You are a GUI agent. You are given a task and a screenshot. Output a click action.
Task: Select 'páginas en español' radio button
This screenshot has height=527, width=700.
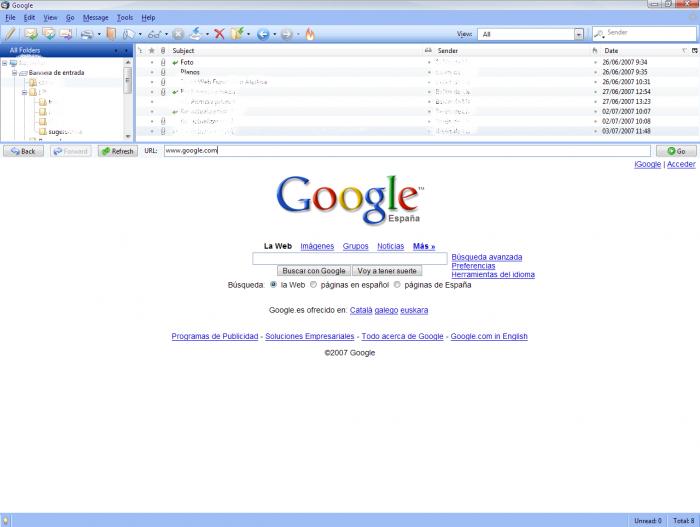coord(313,284)
